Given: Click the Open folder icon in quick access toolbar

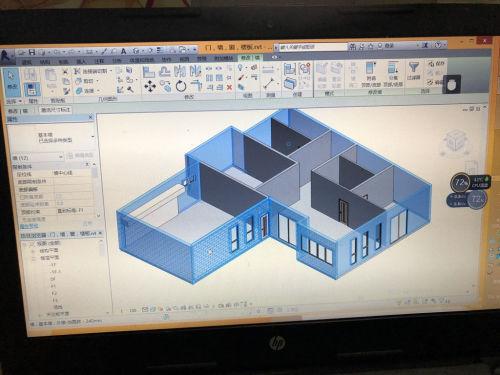Looking at the screenshot, I should click(x=22, y=52).
